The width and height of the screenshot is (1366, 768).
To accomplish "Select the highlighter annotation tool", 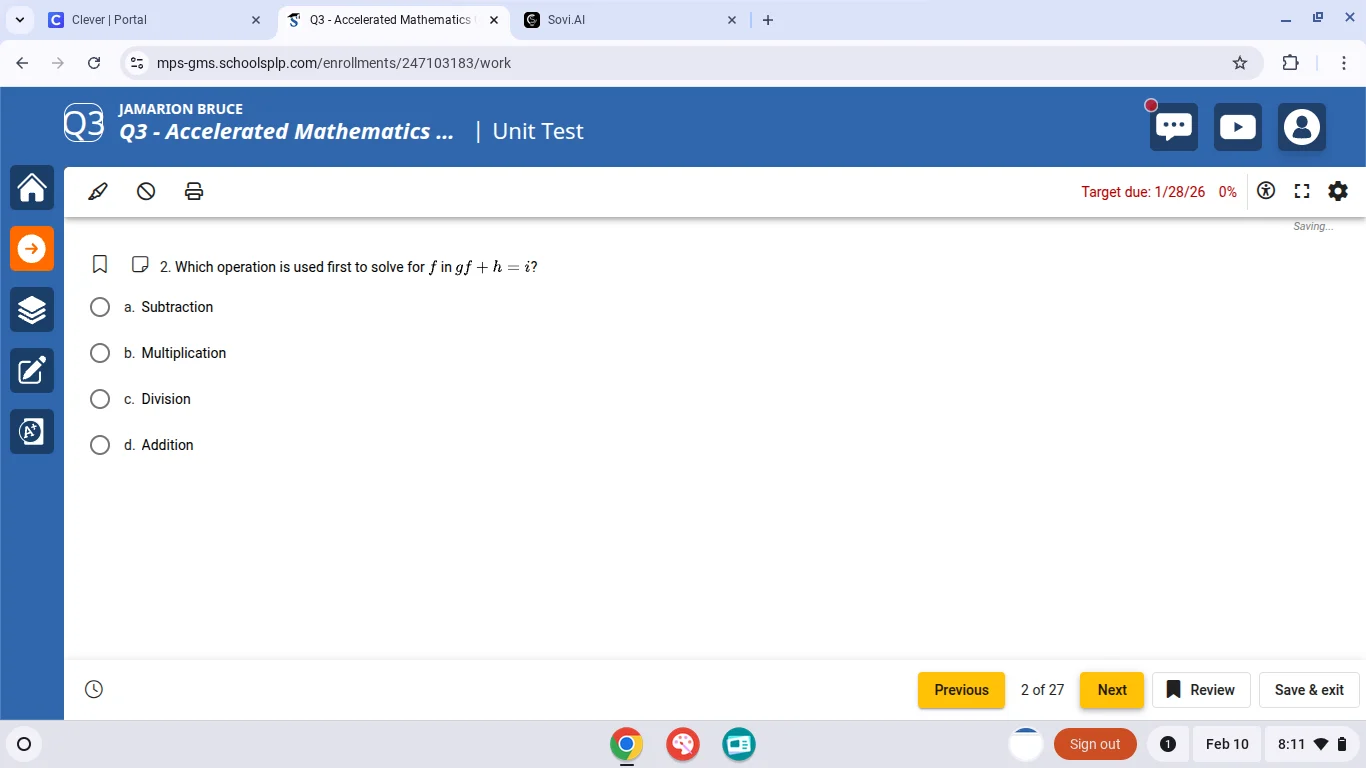I will [x=97, y=191].
